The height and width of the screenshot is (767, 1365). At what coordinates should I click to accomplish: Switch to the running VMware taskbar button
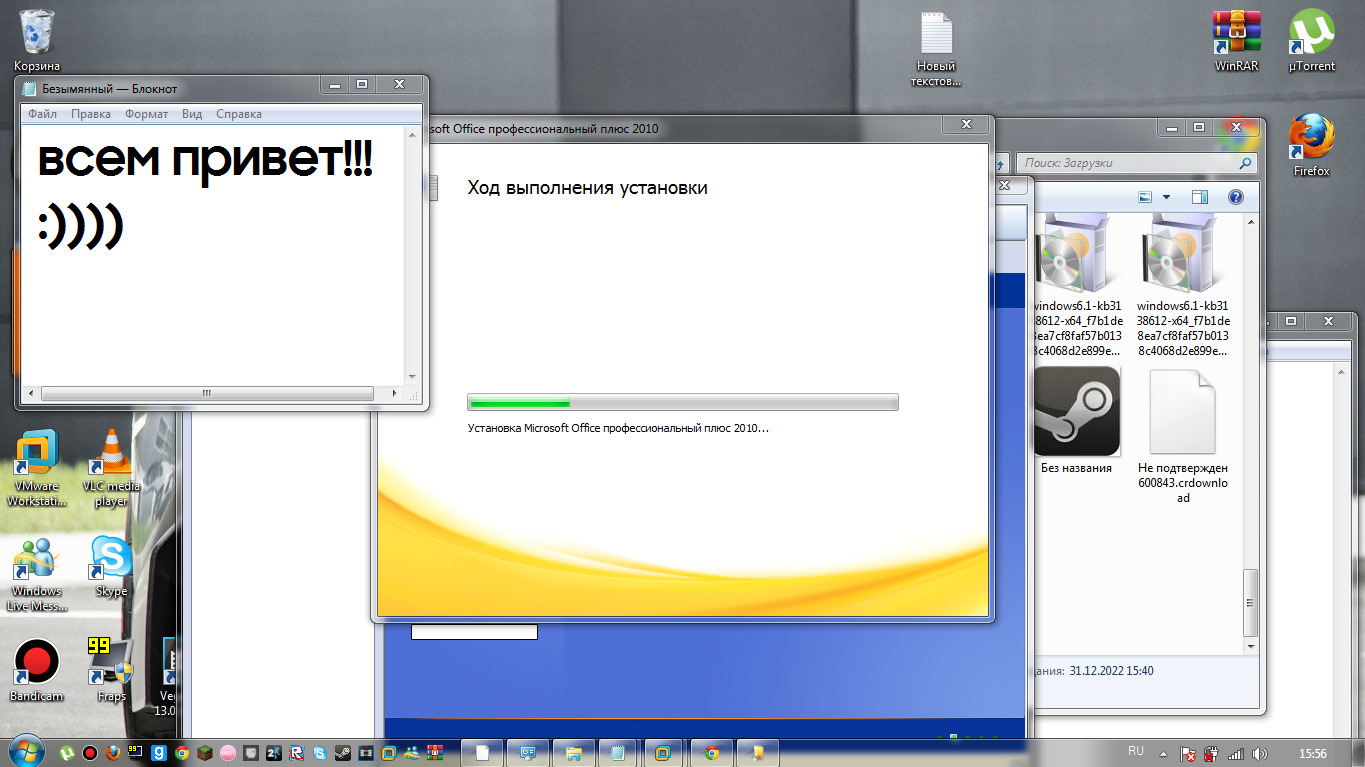pos(665,752)
